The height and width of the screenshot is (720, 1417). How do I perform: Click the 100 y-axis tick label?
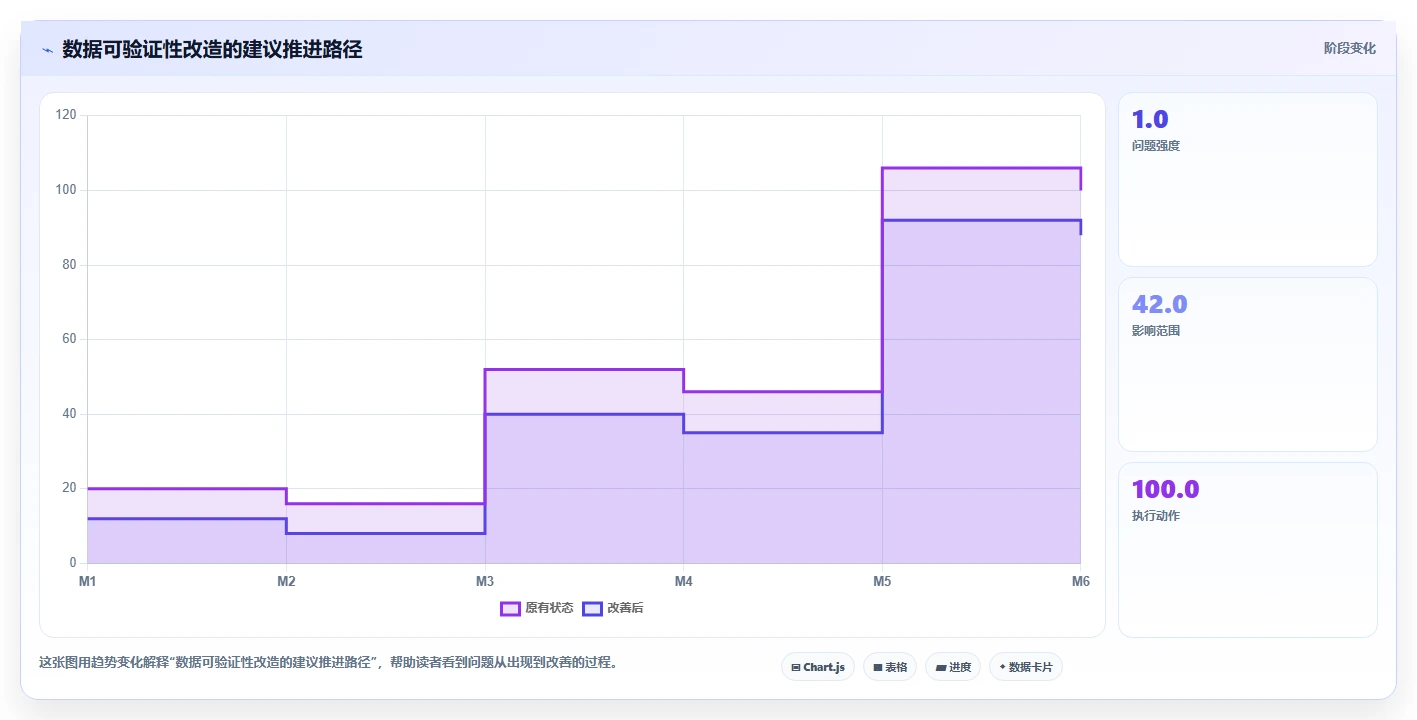click(66, 190)
